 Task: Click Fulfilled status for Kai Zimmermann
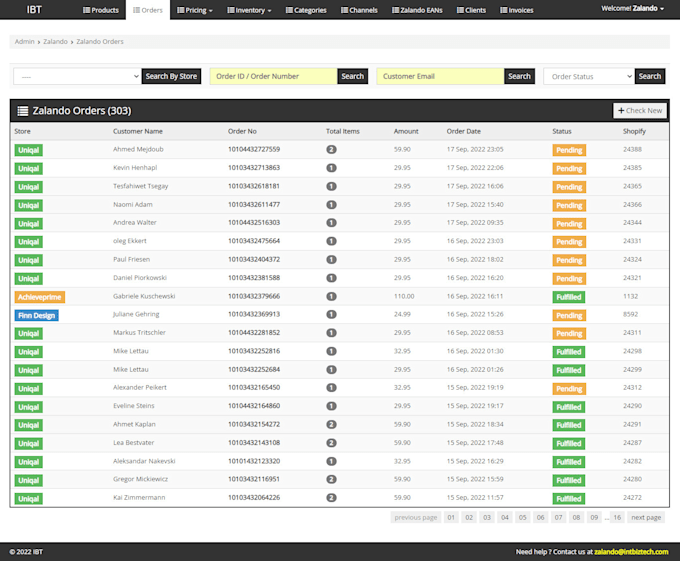[x=569, y=499]
